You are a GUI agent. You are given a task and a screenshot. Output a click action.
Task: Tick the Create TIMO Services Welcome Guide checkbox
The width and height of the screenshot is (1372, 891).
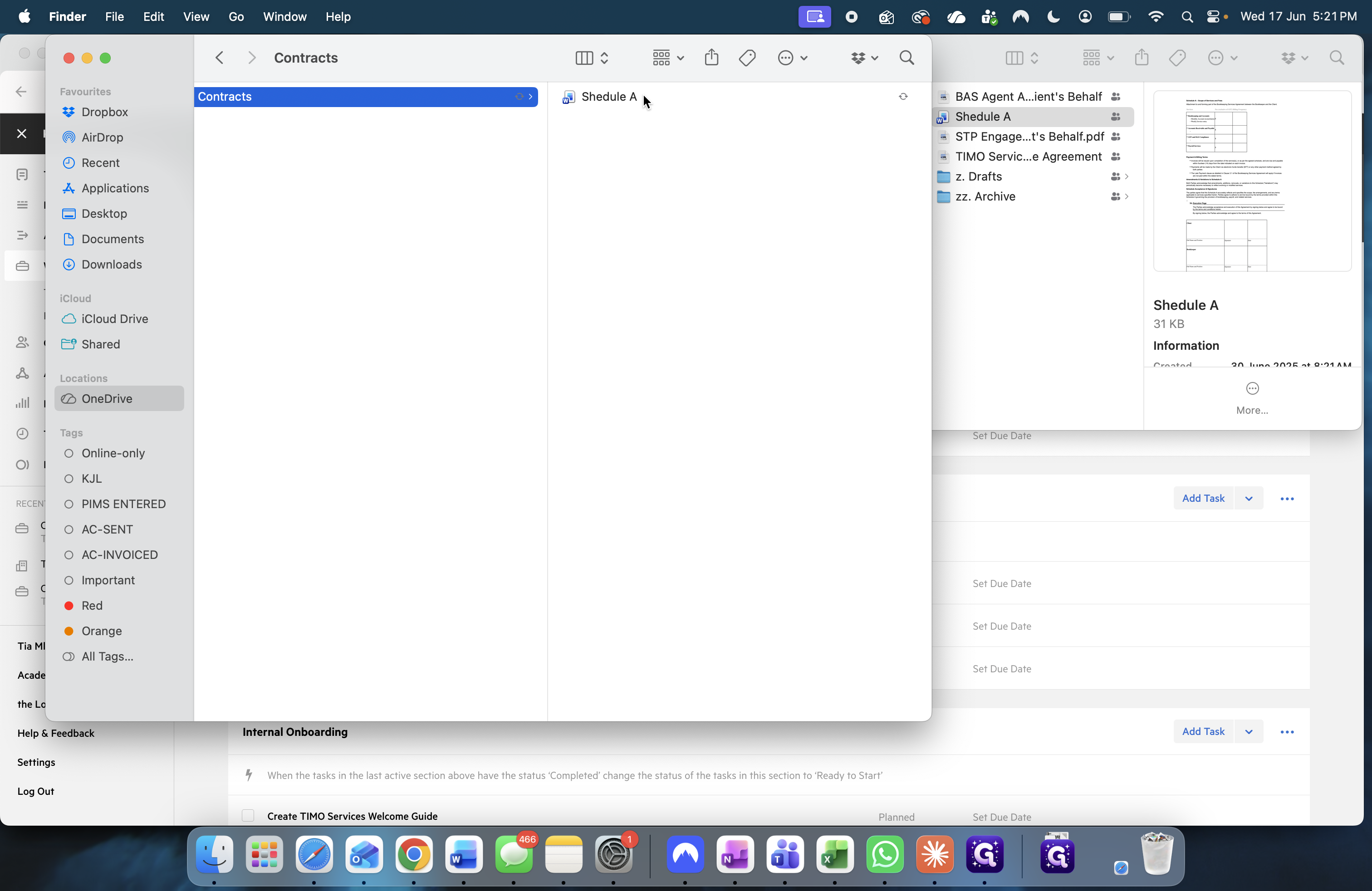[x=248, y=816]
